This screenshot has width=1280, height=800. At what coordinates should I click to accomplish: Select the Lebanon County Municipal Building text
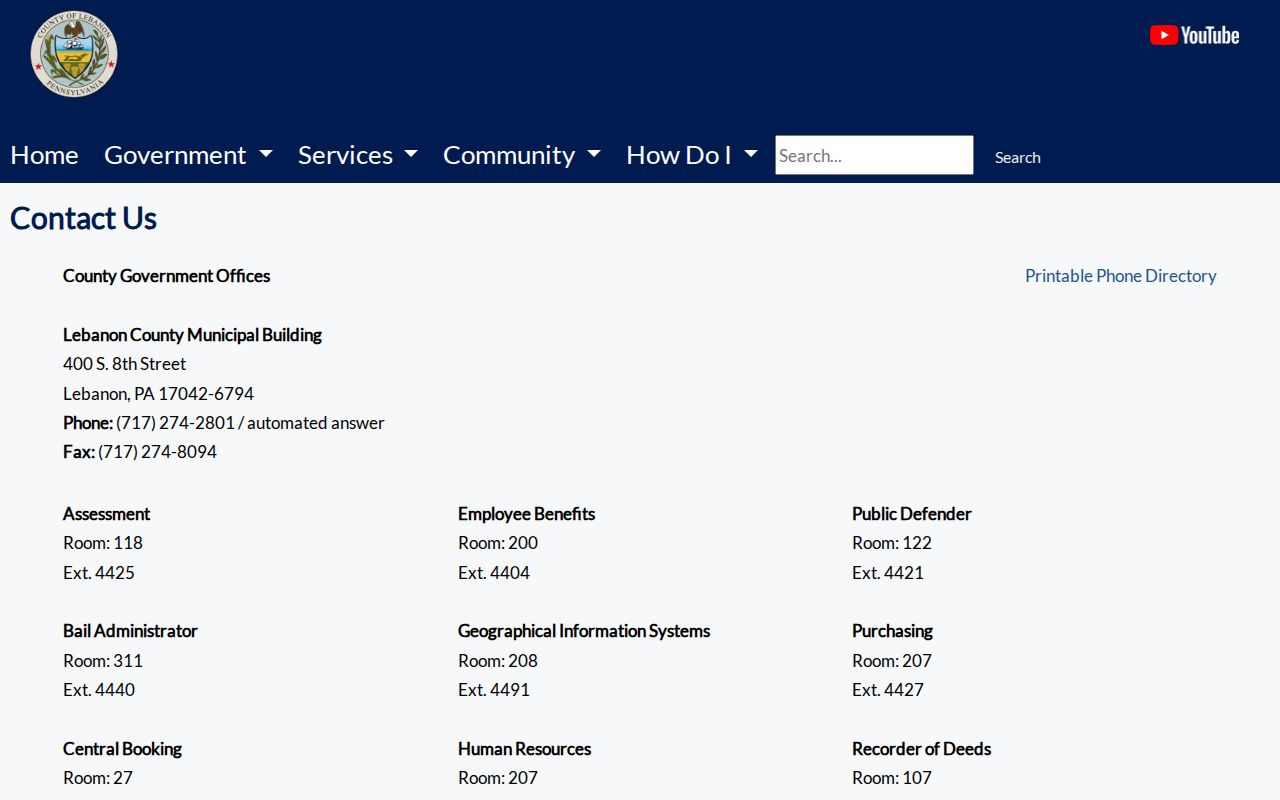(x=192, y=335)
